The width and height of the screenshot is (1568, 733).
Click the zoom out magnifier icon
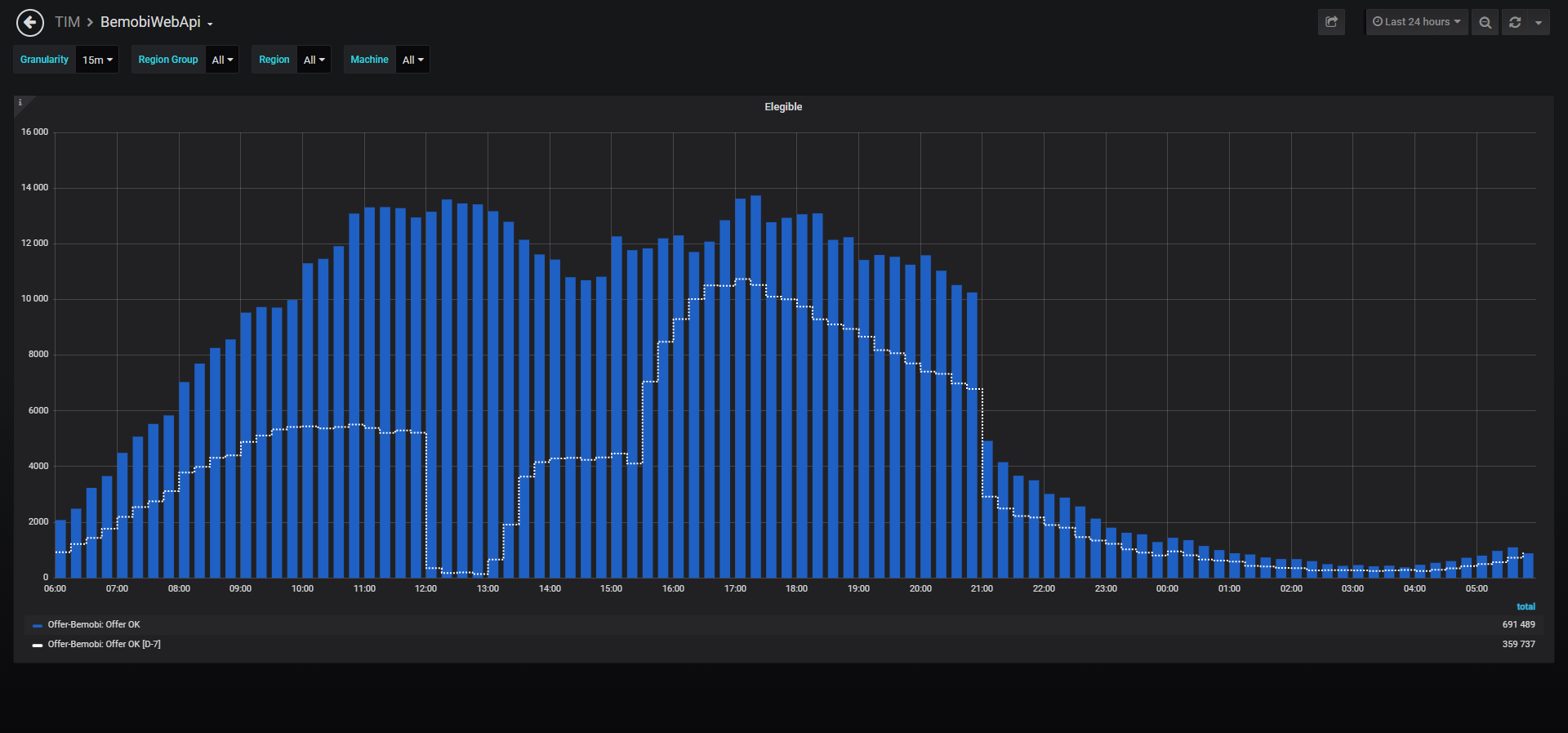[x=1486, y=22]
